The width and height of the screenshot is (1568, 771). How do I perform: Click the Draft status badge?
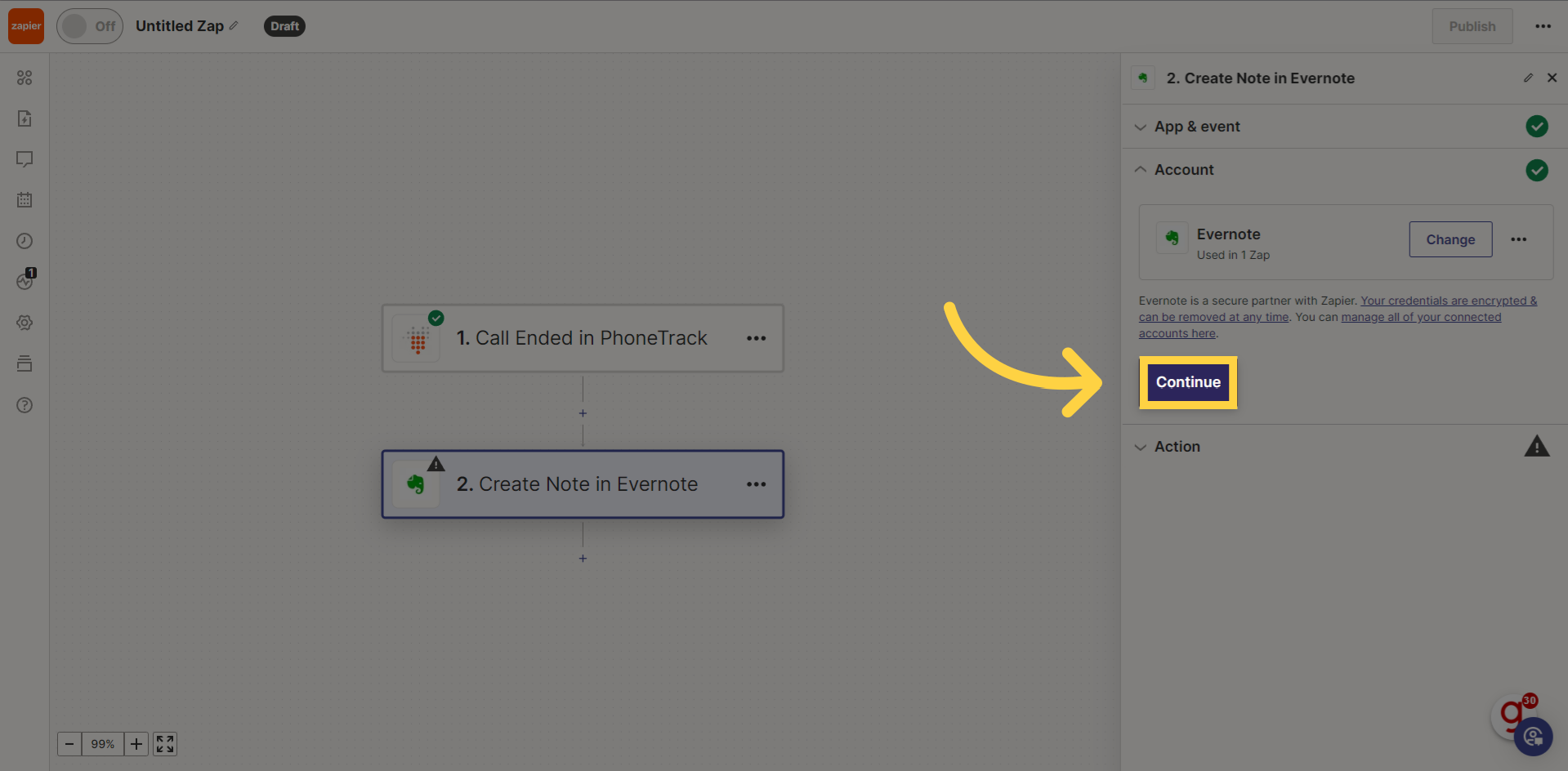284,26
